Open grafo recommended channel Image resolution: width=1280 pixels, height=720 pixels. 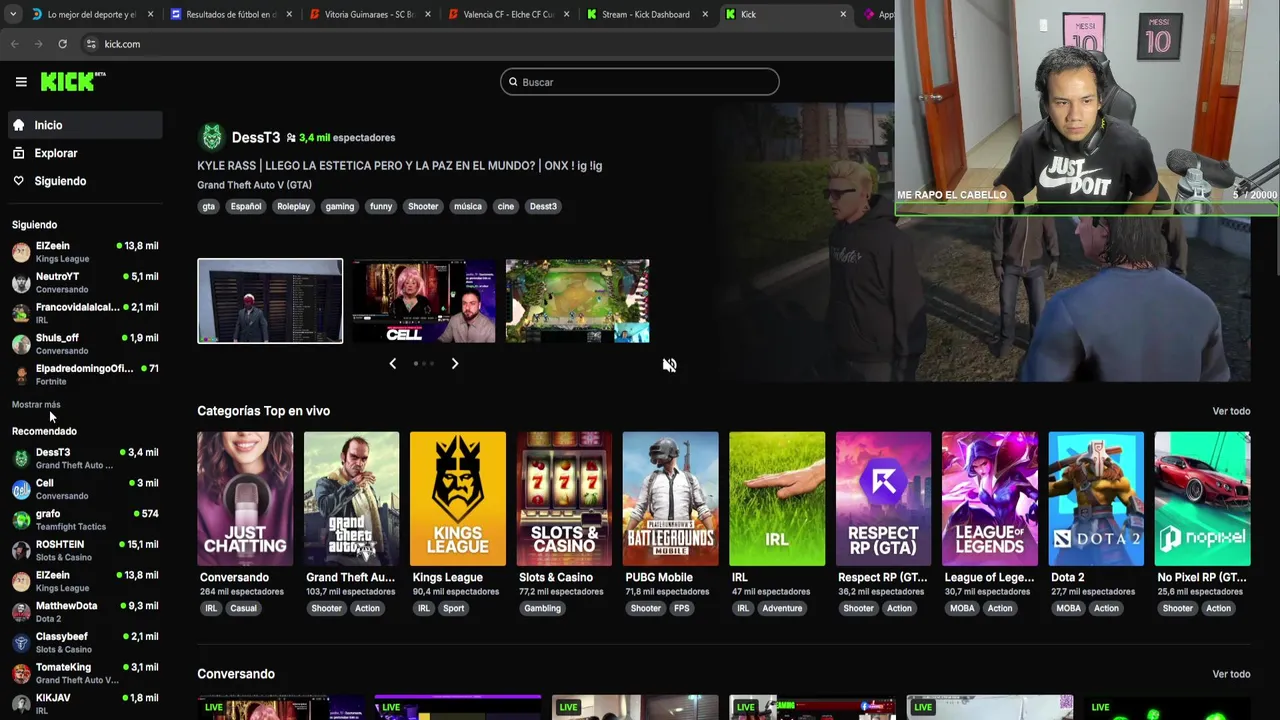85,520
